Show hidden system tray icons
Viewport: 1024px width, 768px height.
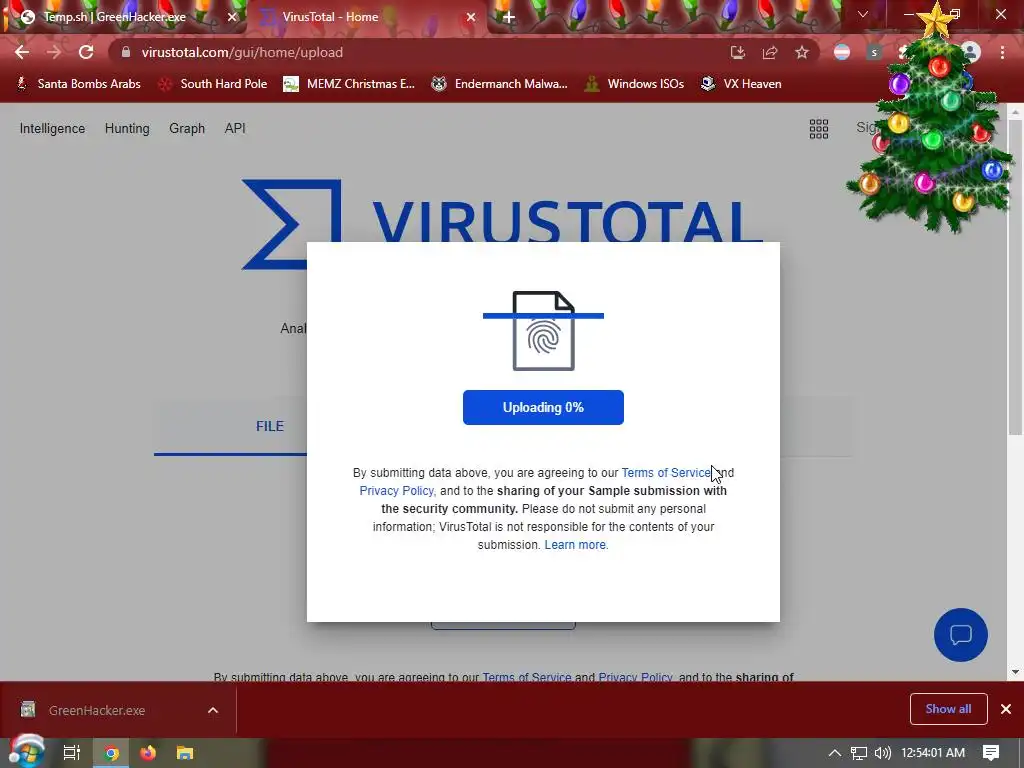[834, 753]
